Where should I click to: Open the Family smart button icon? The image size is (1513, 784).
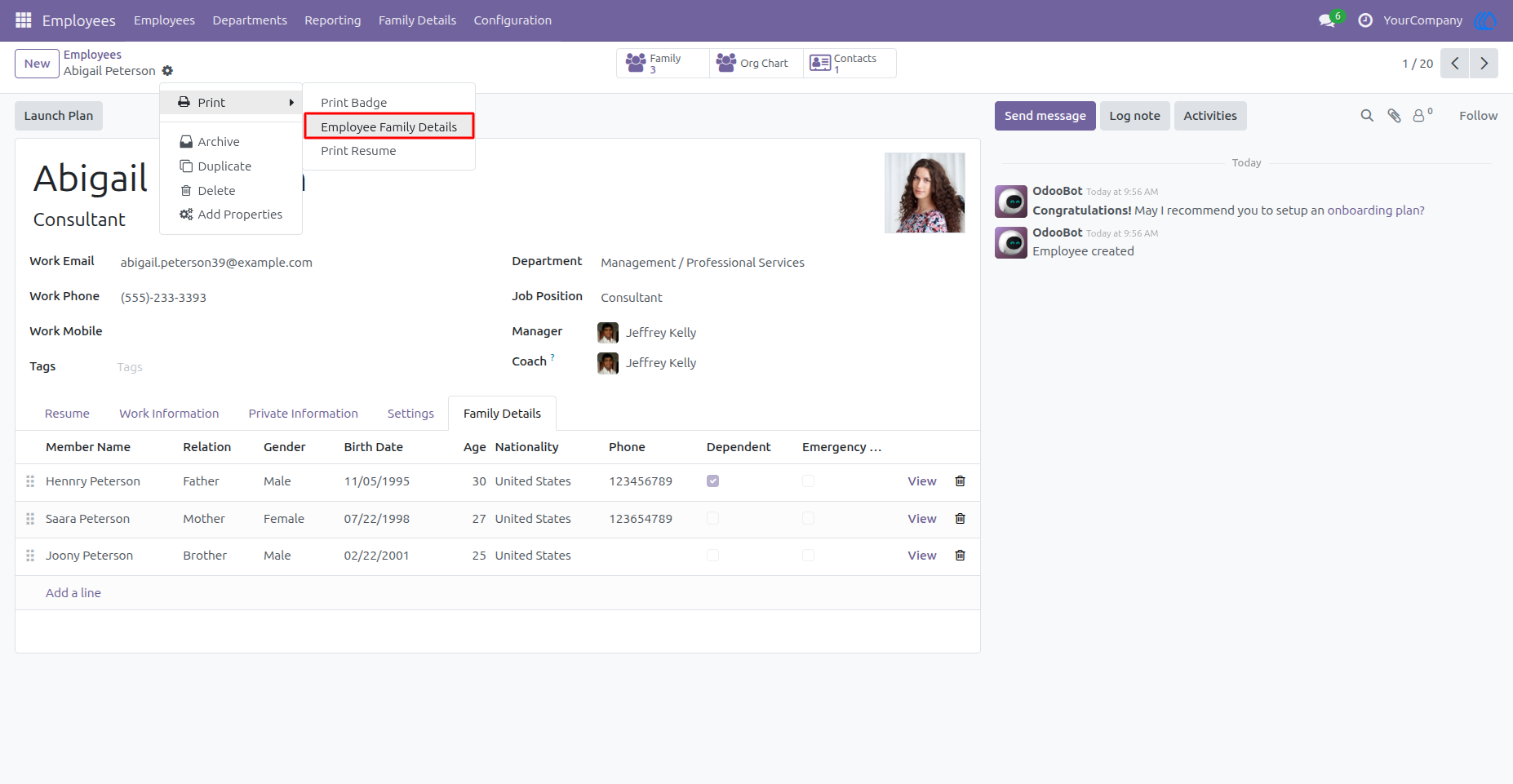point(636,63)
